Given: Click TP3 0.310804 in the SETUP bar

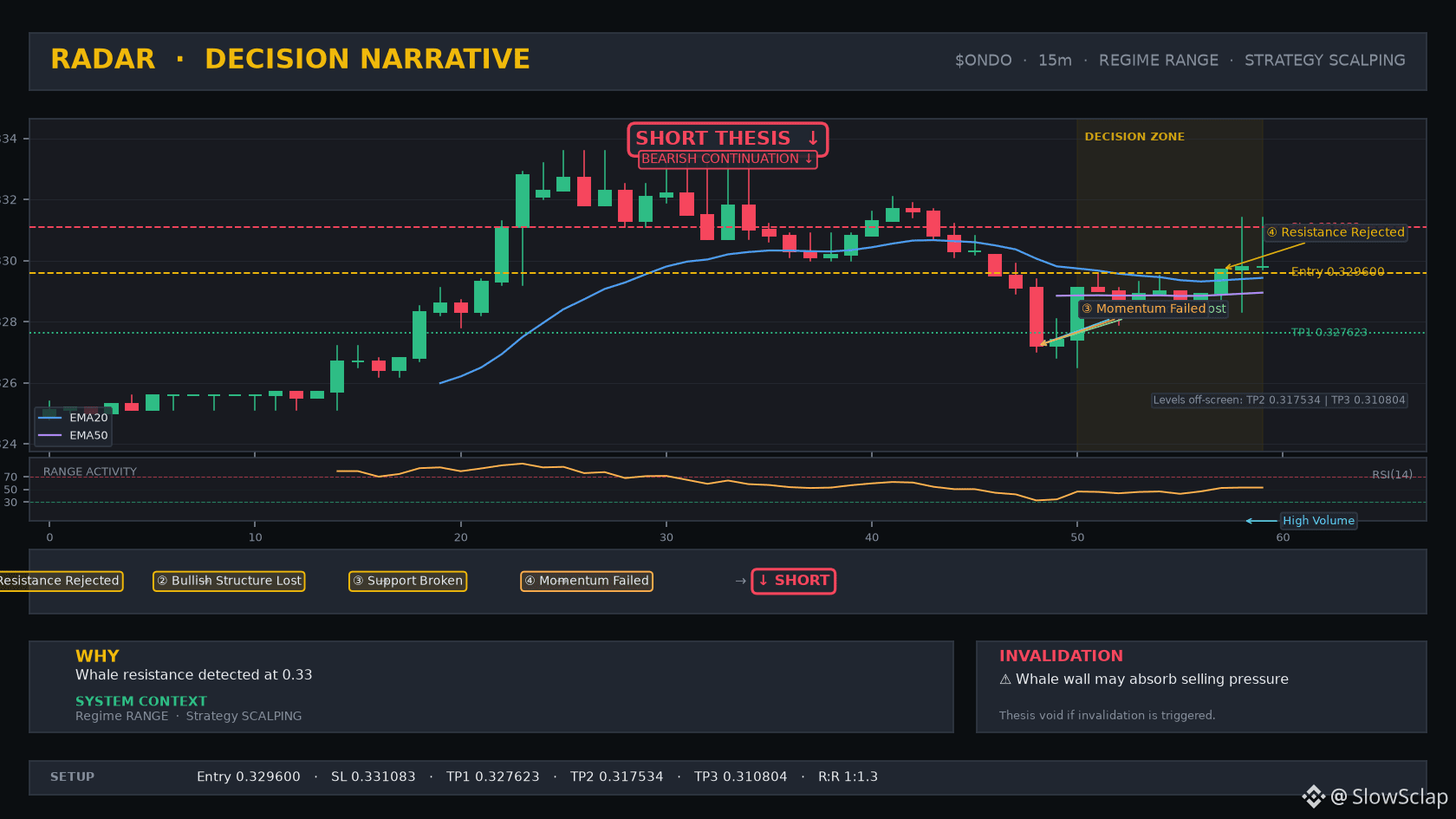Looking at the screenshot, I should coord(741,777).
